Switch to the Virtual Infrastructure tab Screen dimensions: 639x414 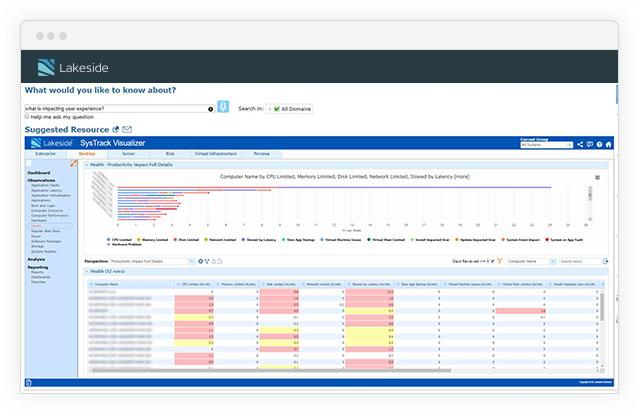(x=216, y=154)
